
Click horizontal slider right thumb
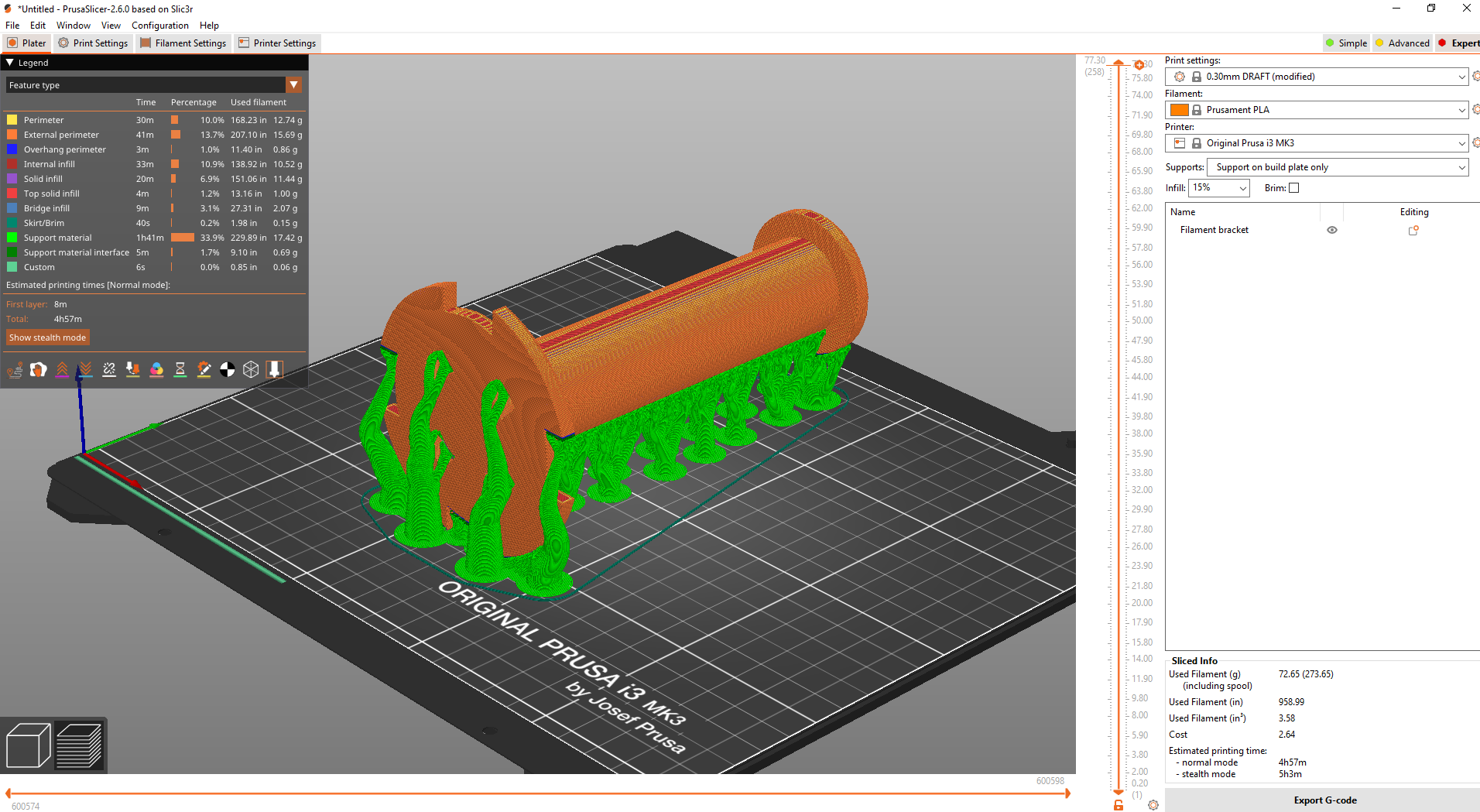point(1067,793)
